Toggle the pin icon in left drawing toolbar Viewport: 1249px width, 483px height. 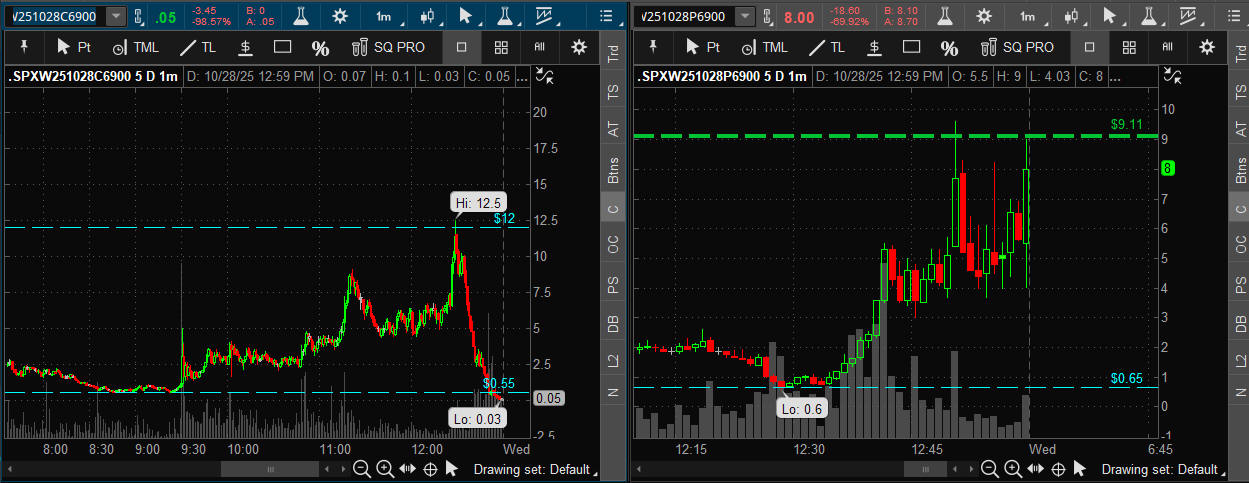coord(23,47)
